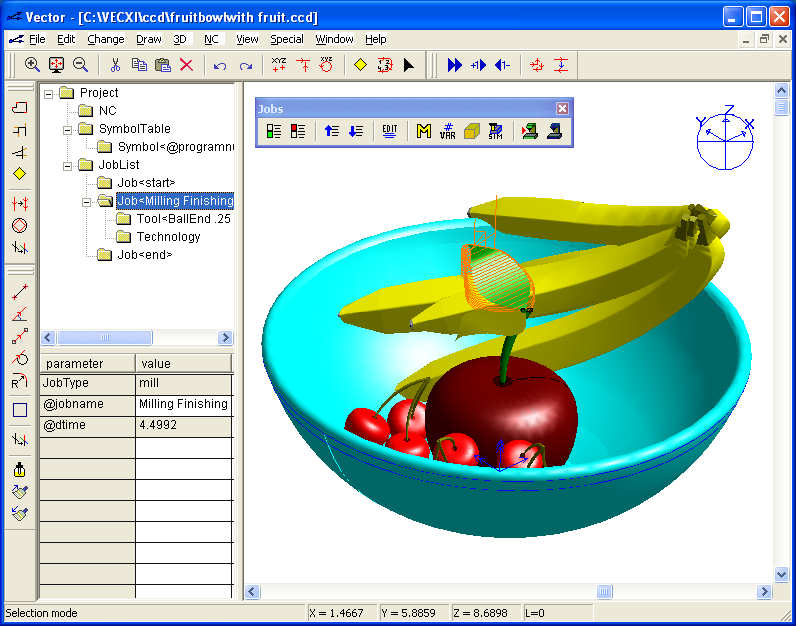Viewport: 796px width, 626px height.
Task: Collapse the SymbolTable tree node
Action: click(x=68, y=130)
